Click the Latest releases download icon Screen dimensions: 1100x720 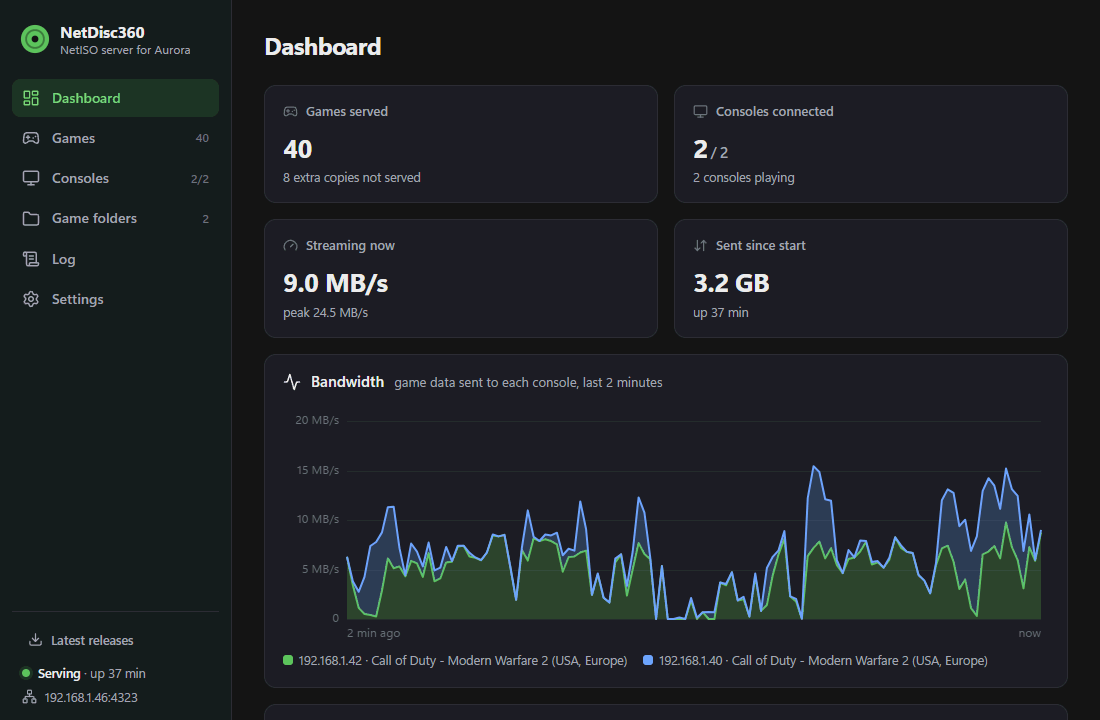35,640
